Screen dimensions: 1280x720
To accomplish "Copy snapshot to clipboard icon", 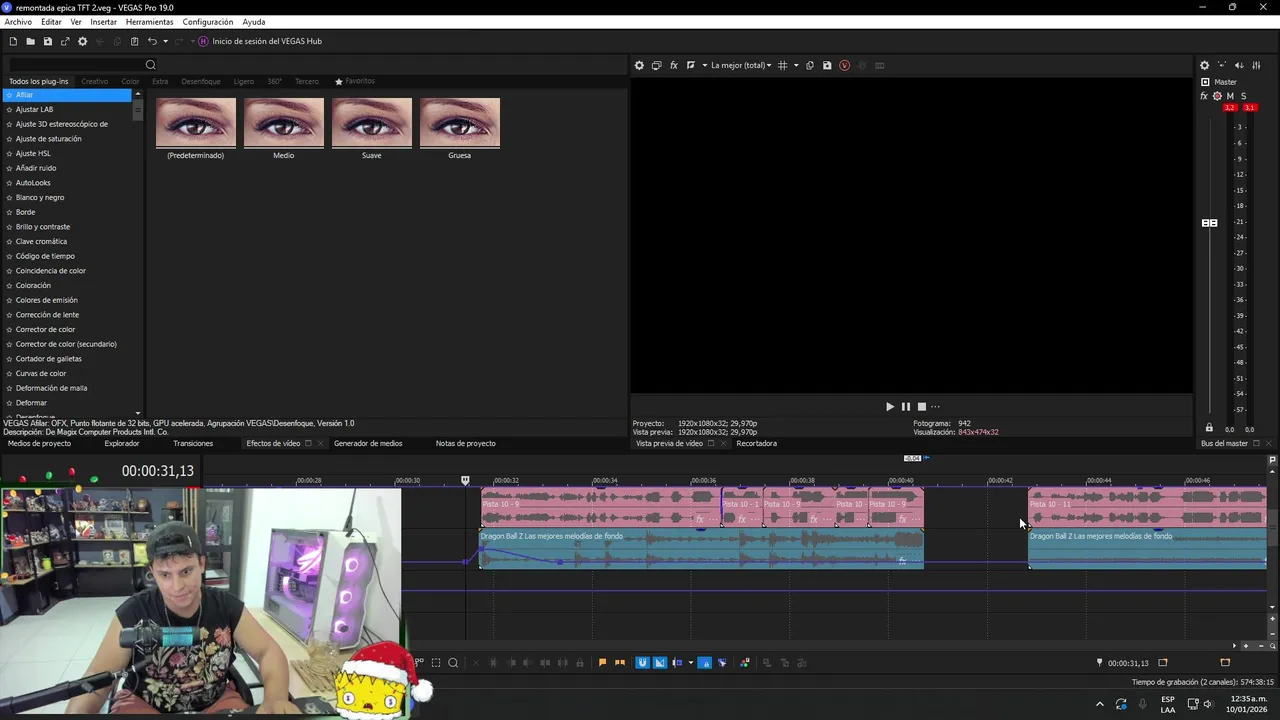I will click(x=810, y=65).
